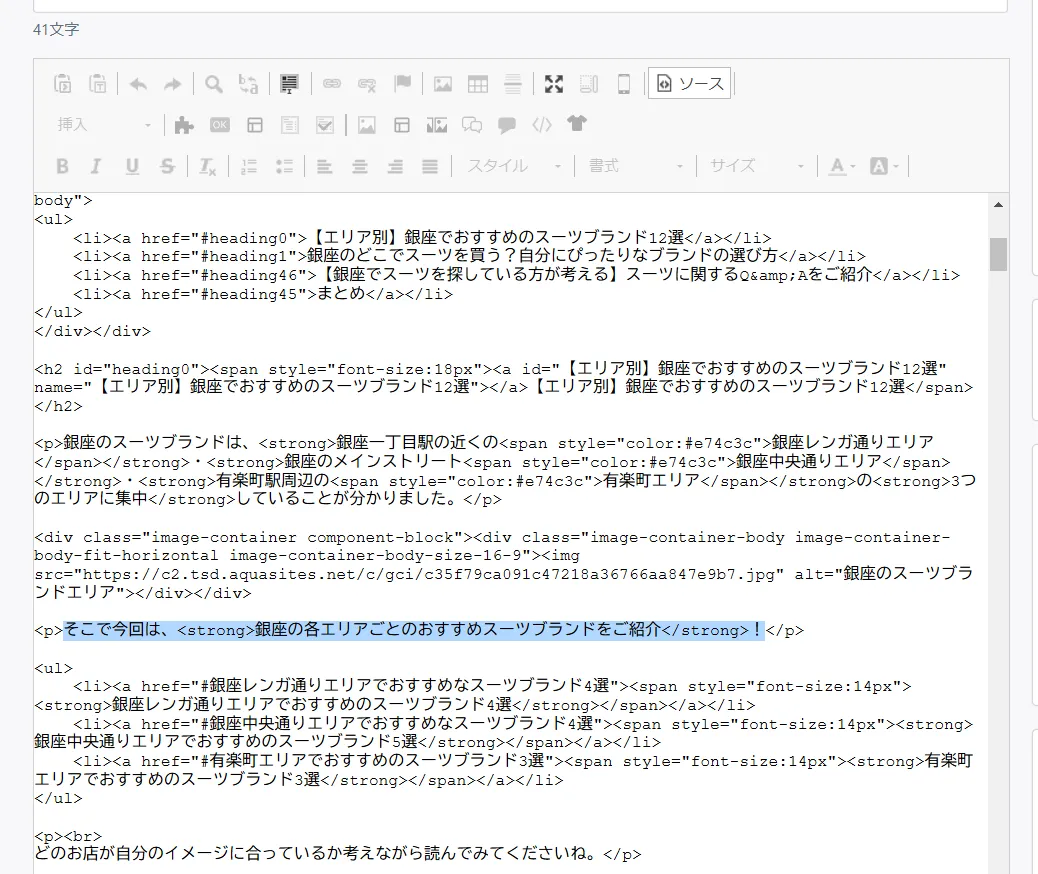Toggle Strikethrough formatting

click(166, 165)
